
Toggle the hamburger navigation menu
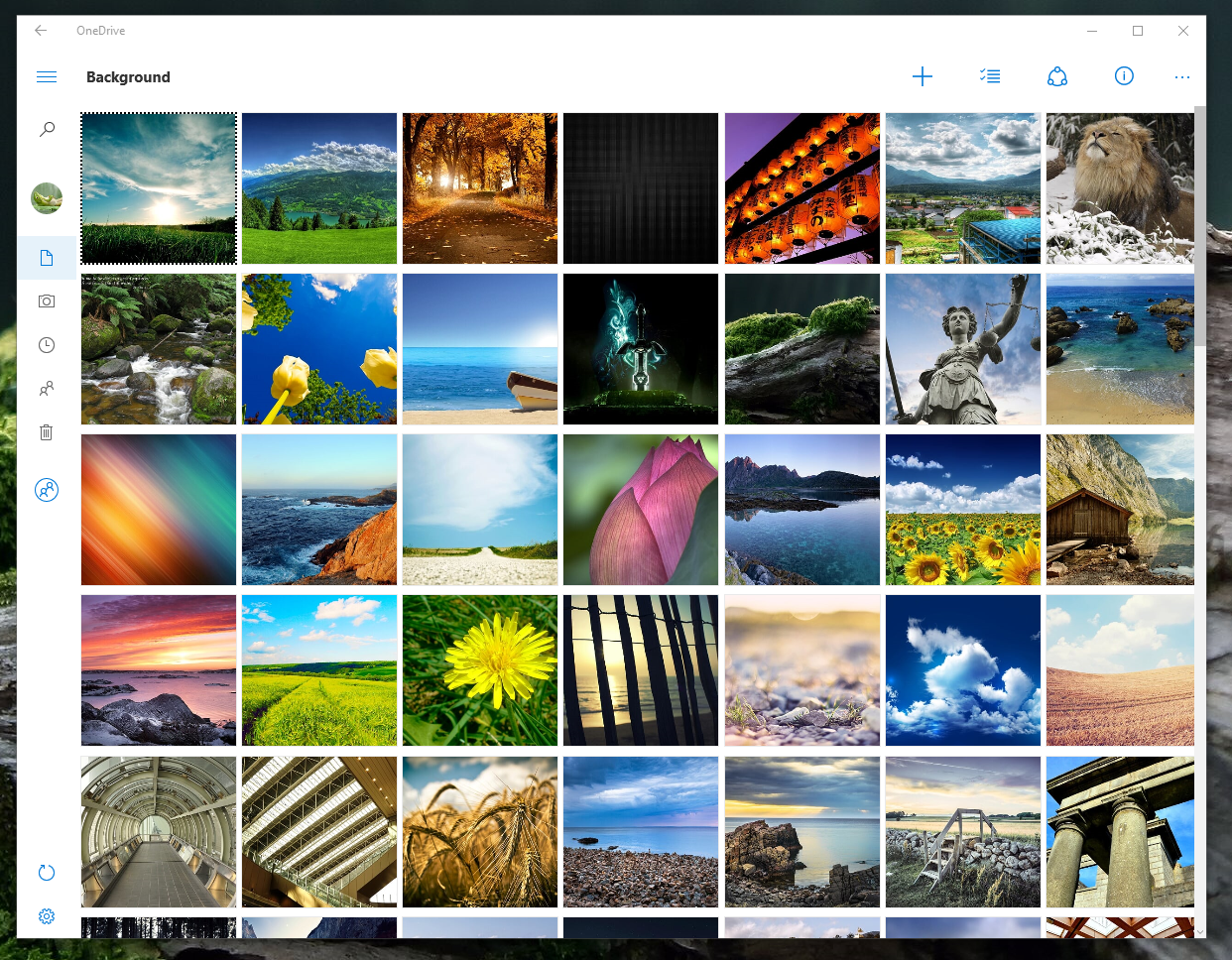click(46, 76)
